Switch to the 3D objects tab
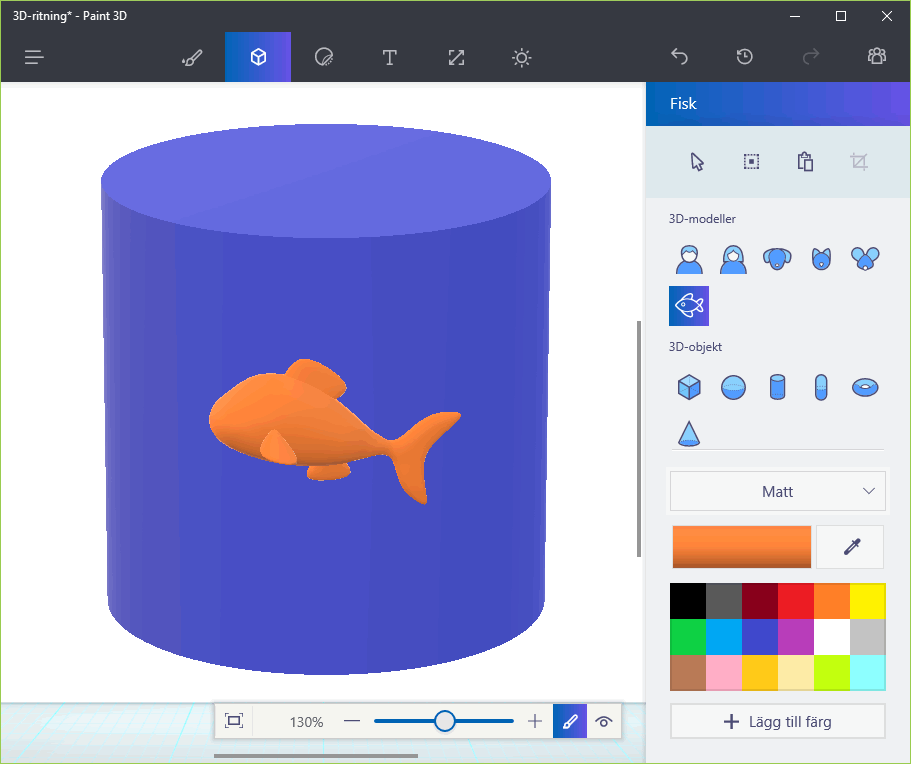This screenshot has width=911, height=764. click(258, 57)
